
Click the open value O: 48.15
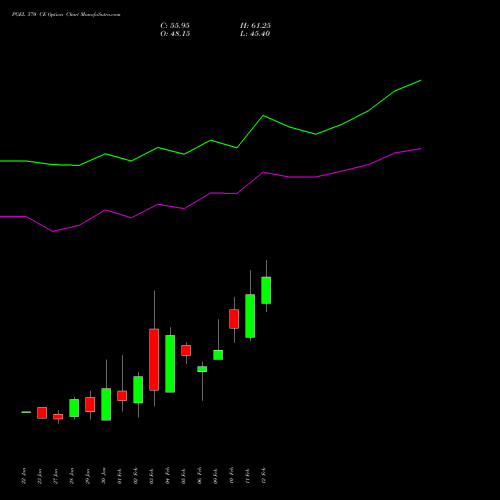pyautogui.click(x=175, y=34)
